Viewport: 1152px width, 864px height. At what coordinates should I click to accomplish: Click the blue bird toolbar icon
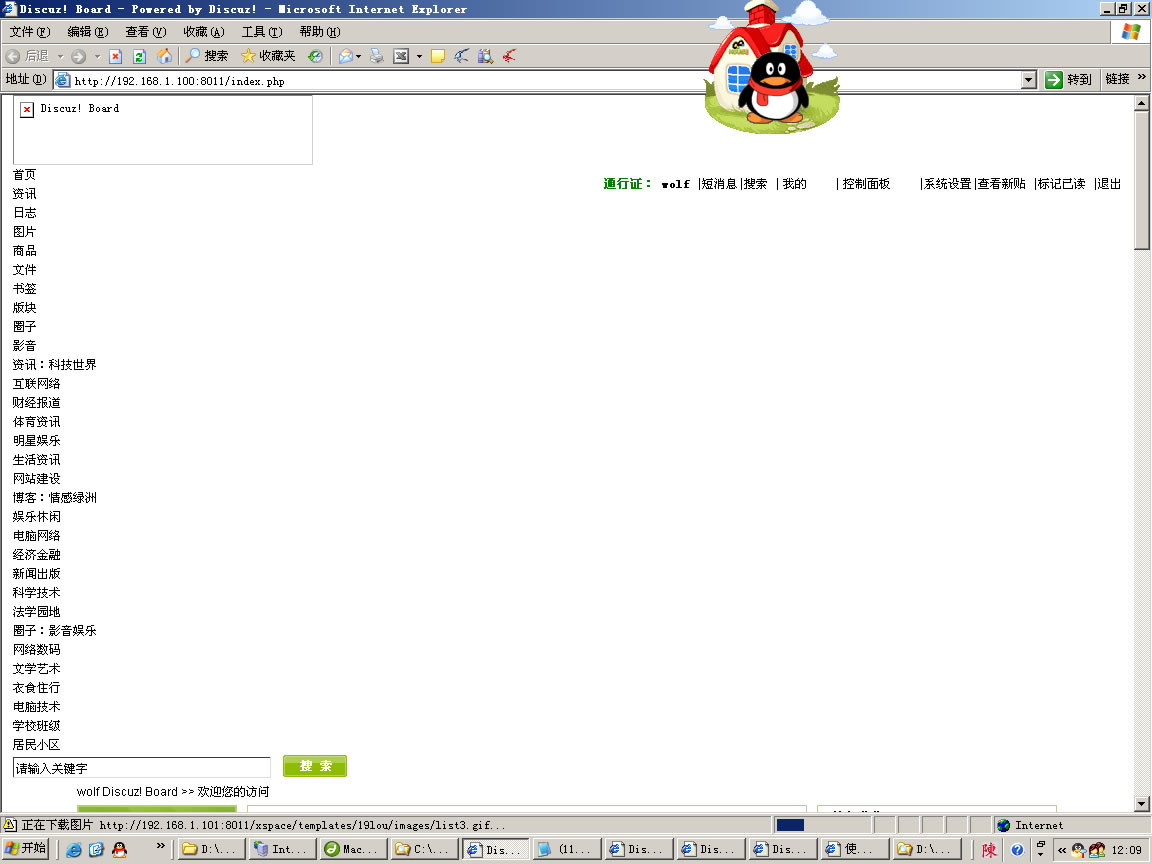(x=461, y=56)
